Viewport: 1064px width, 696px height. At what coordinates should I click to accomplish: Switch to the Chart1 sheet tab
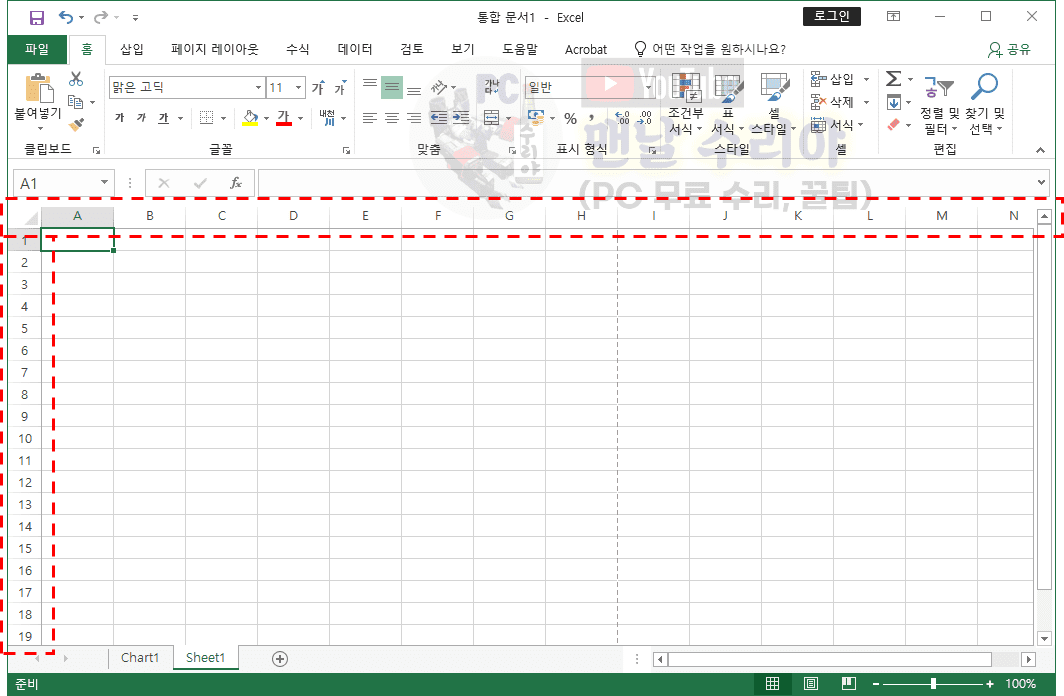pyautogui.click(x=140, y=658)
